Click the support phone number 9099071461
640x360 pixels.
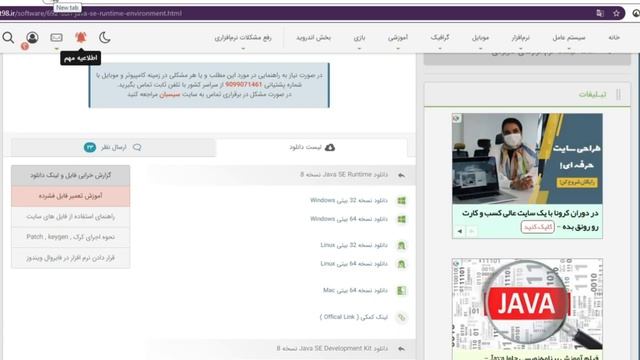[x=243, y=84]
